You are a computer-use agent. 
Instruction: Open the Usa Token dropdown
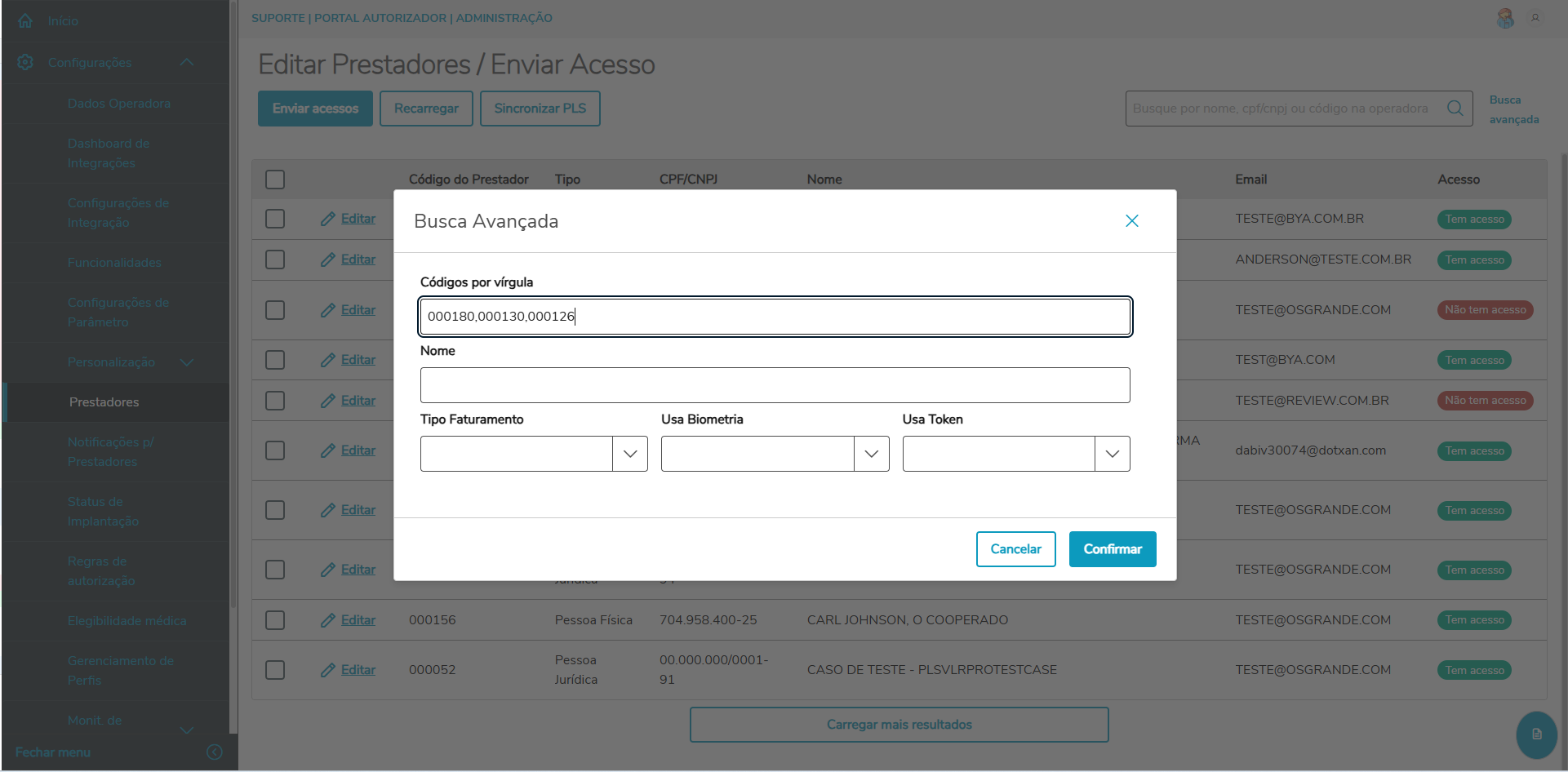click(x=1112, y=454)
